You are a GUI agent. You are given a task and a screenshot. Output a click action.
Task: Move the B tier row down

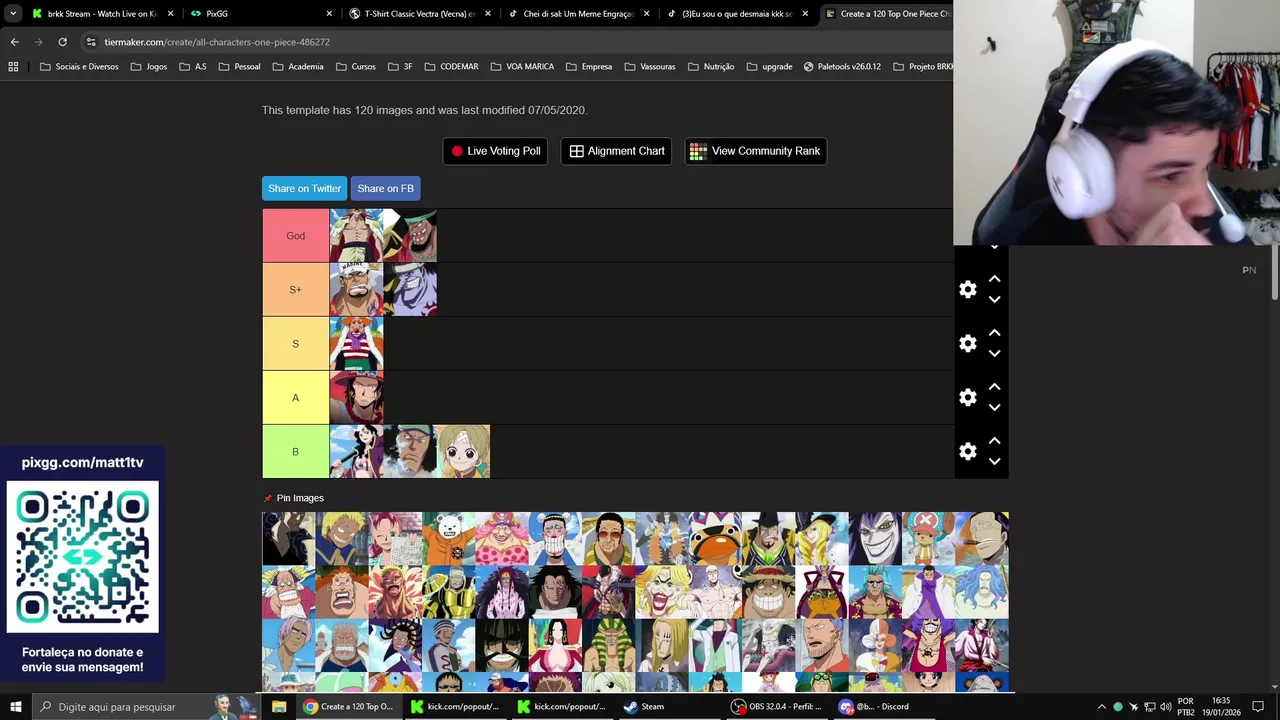(x=994, y=461)
